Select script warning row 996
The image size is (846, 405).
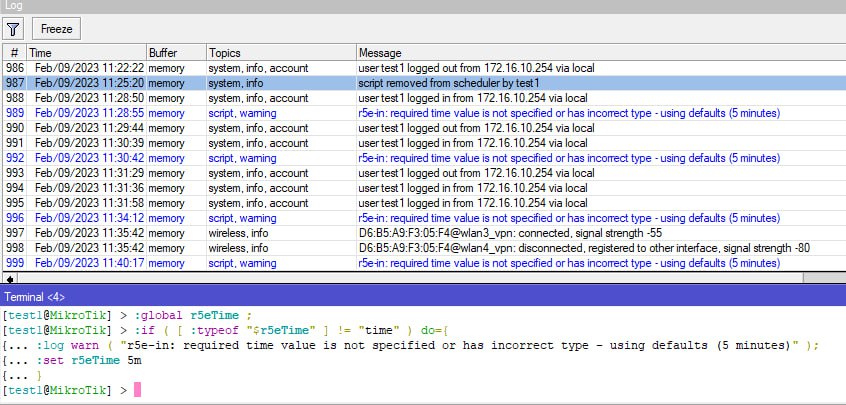pos(424,218)
